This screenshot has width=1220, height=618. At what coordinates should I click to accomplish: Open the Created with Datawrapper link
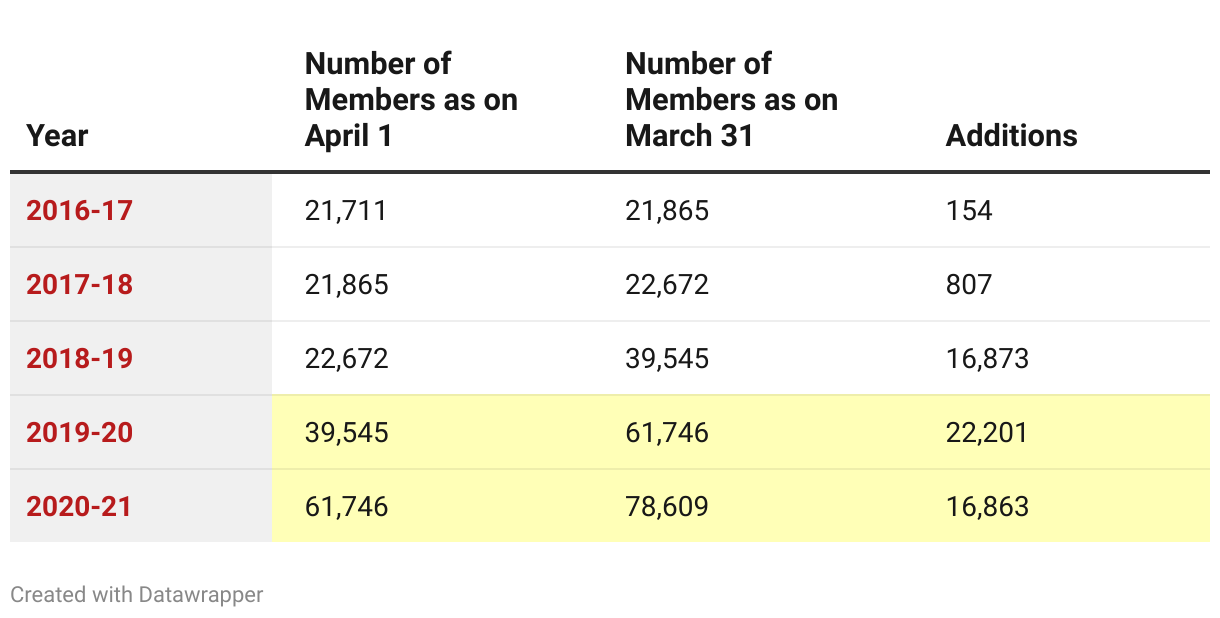click(137, 595)
